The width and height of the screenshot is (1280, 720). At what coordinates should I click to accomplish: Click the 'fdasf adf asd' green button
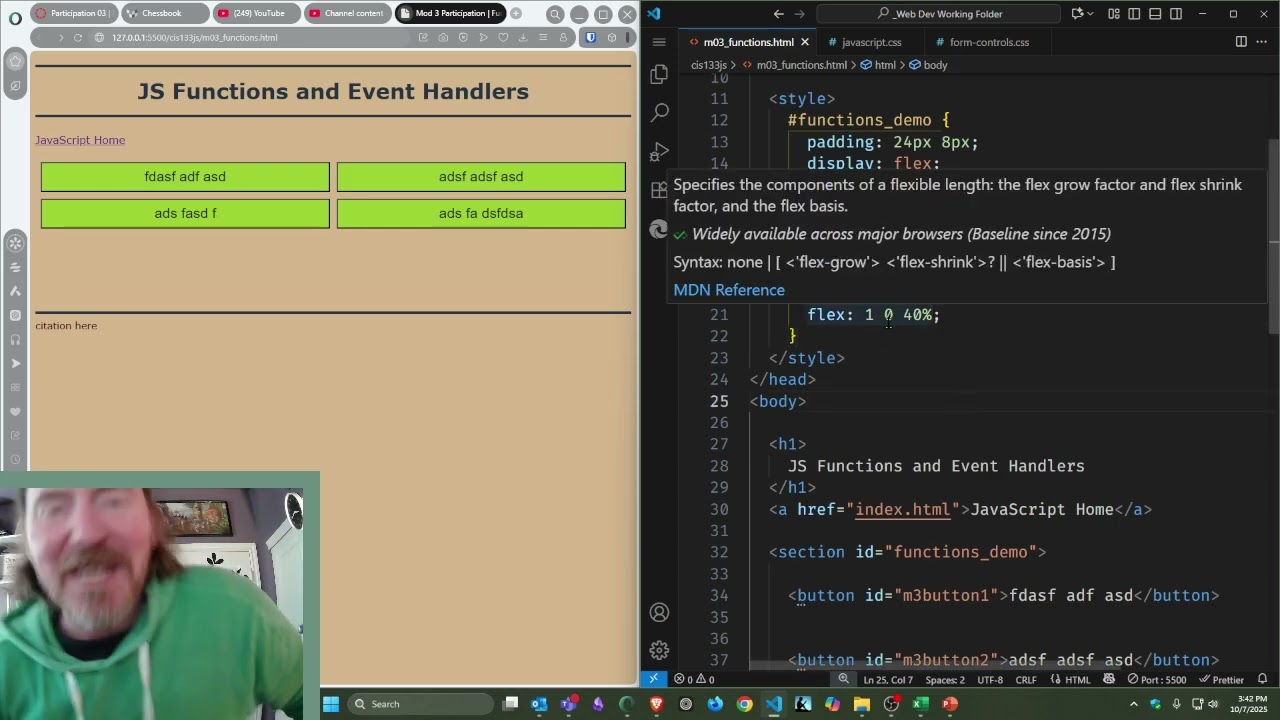(185, 177)
